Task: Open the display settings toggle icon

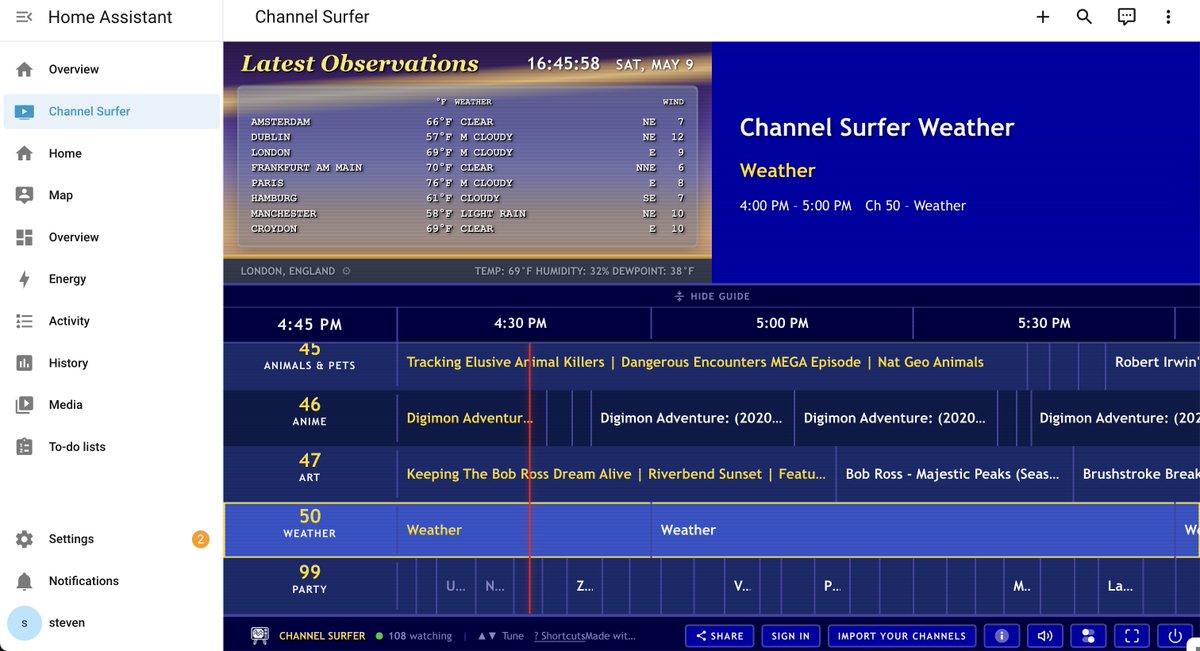Action: [1088, 636]
